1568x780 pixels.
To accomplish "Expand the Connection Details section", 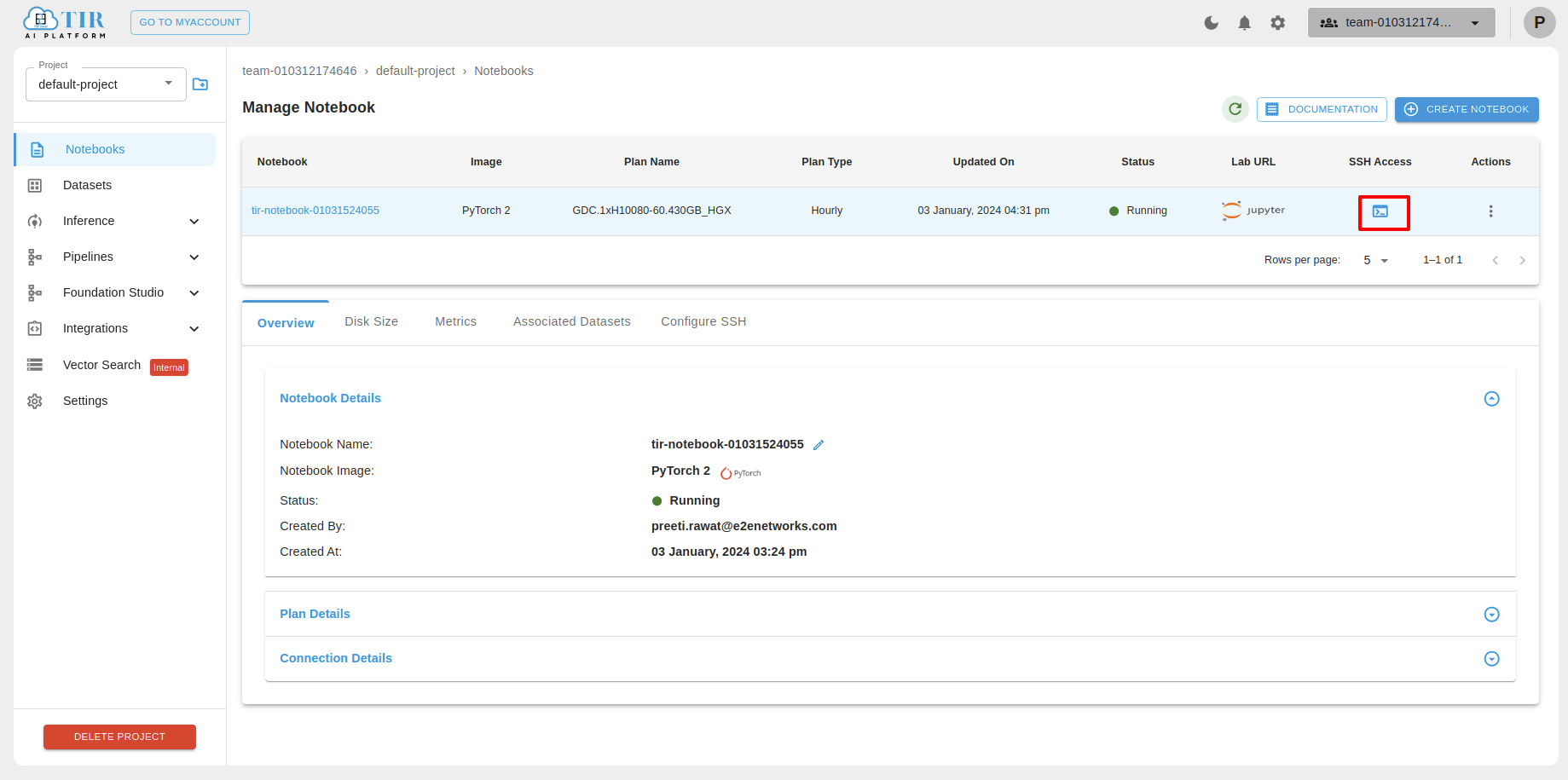I will [1491, 659].
